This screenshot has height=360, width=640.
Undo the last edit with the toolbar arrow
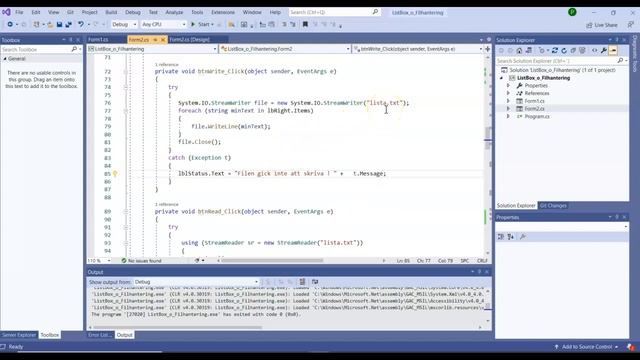tap(81, 24)
